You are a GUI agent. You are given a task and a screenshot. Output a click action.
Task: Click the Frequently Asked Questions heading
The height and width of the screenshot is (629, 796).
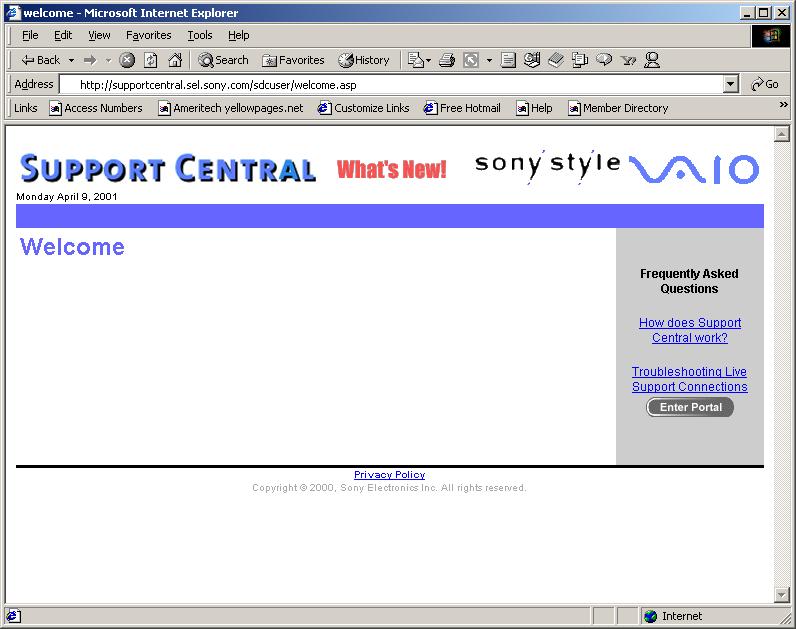[x=689, y=281]
